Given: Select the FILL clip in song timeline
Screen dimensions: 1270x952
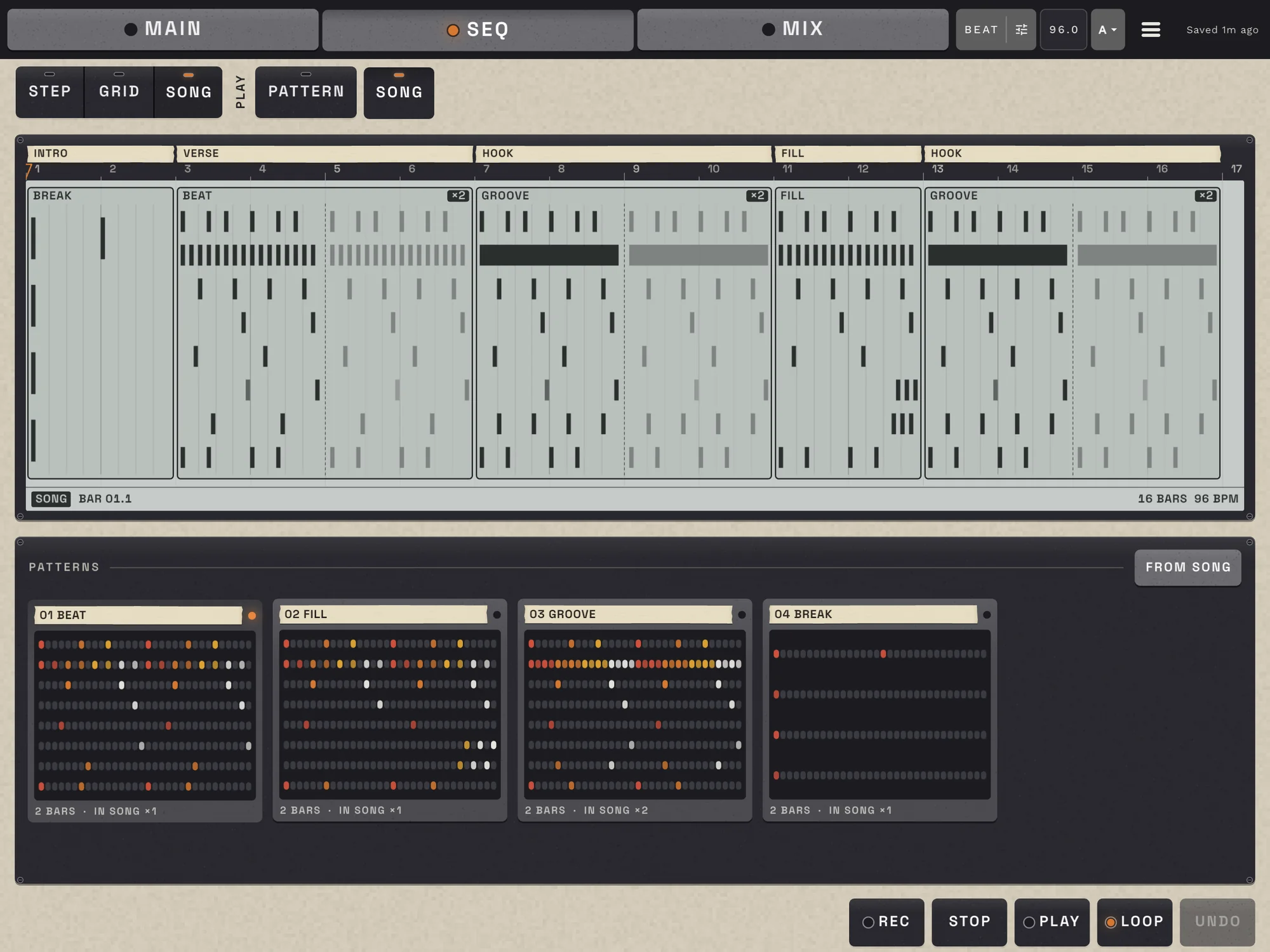Looking at the screenshot, I should pos(848,333).
